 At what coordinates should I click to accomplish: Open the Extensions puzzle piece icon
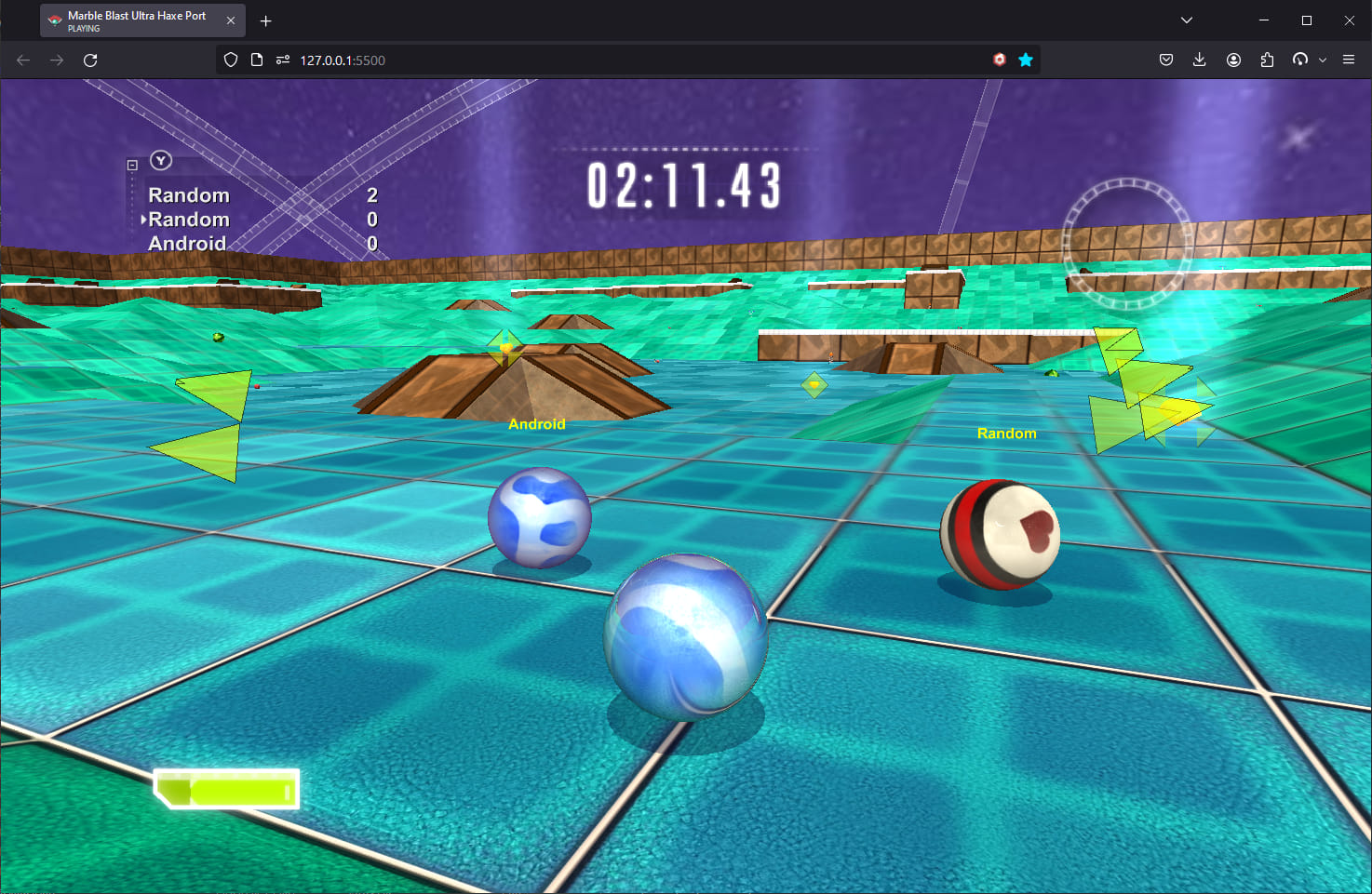pos(1267,60)
